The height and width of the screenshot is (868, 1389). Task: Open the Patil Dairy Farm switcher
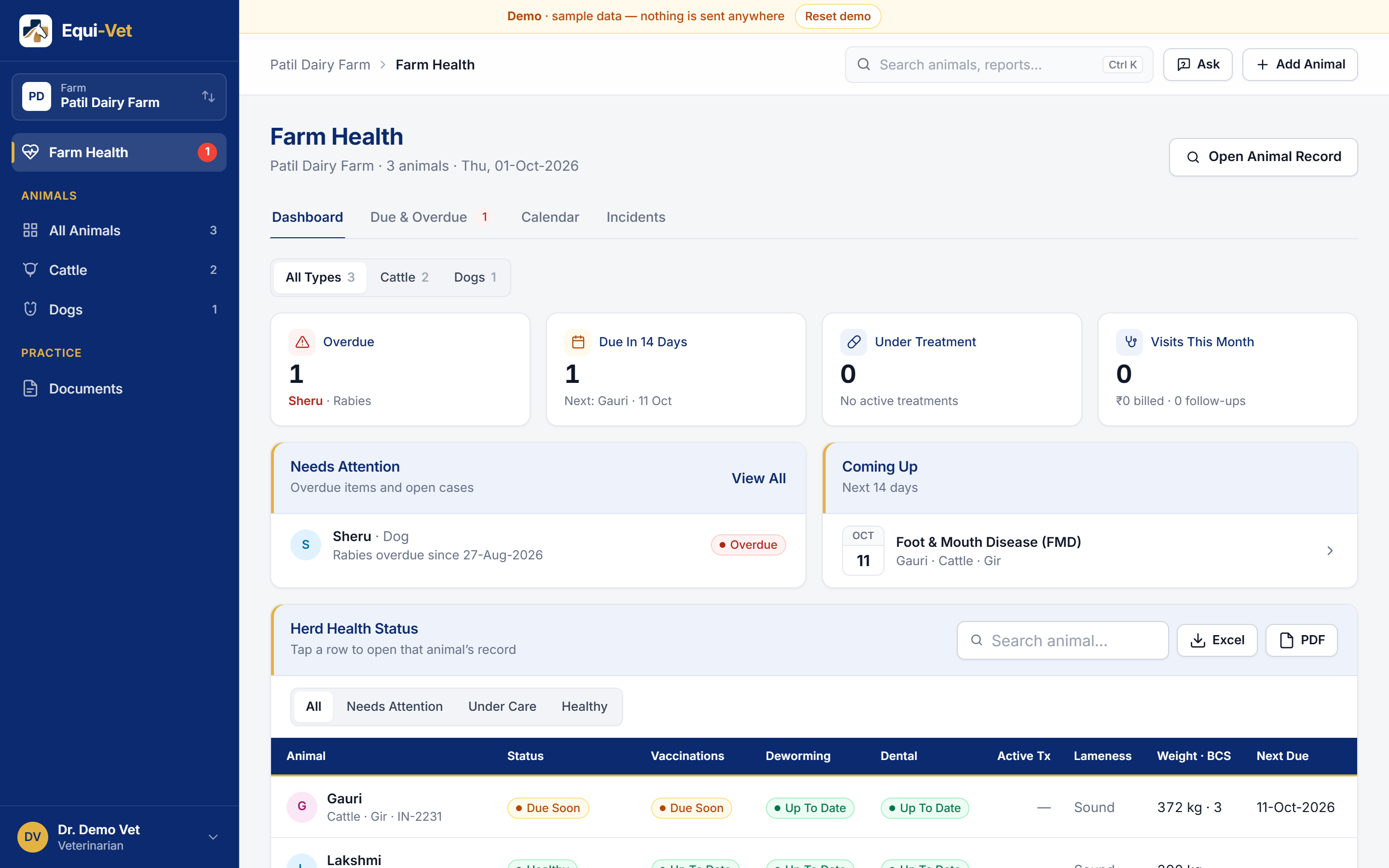[119, 96]
